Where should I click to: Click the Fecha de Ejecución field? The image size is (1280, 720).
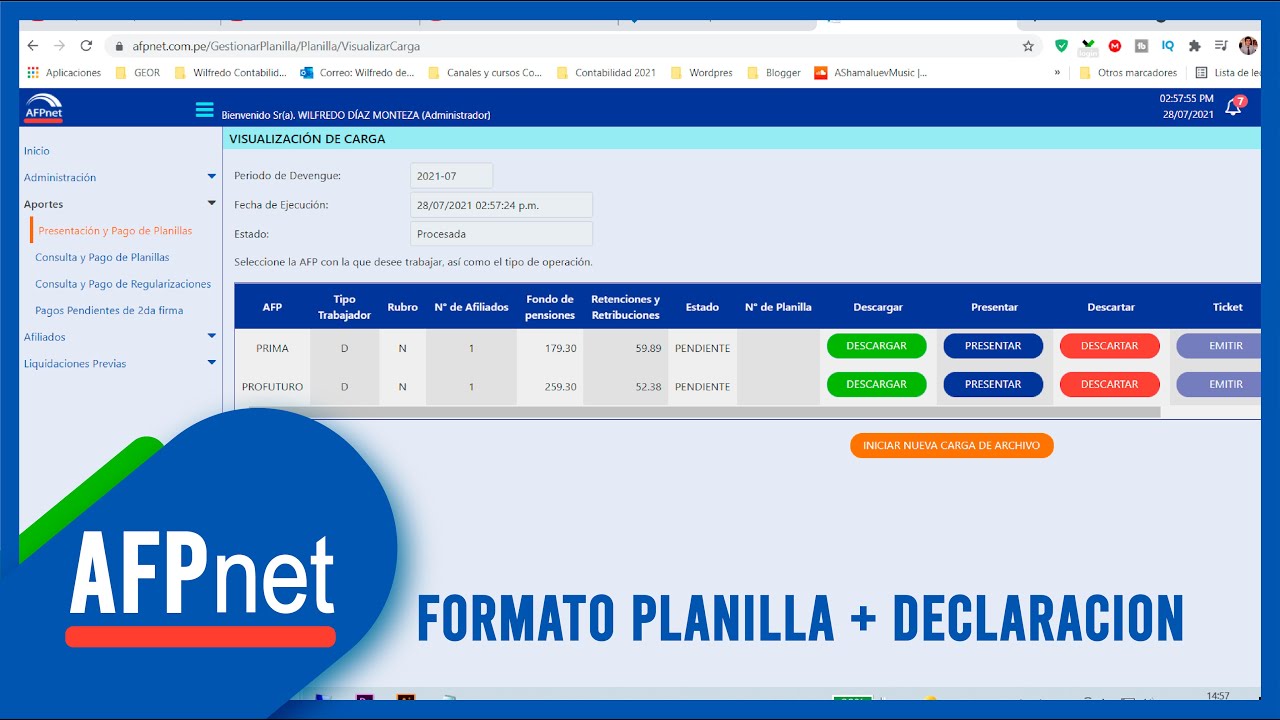tap(501, 205)
